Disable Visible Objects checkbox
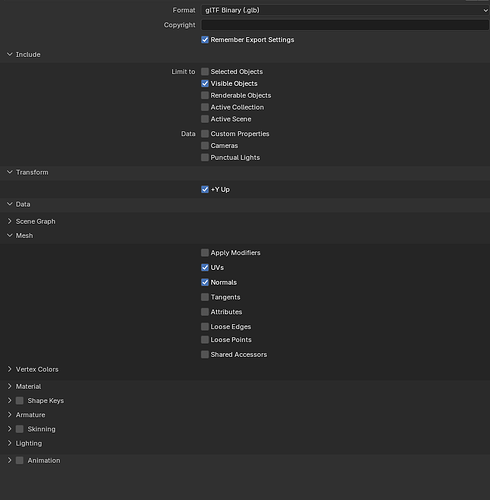Viewport: 490px width, 500px height. [x=205, y=83]
